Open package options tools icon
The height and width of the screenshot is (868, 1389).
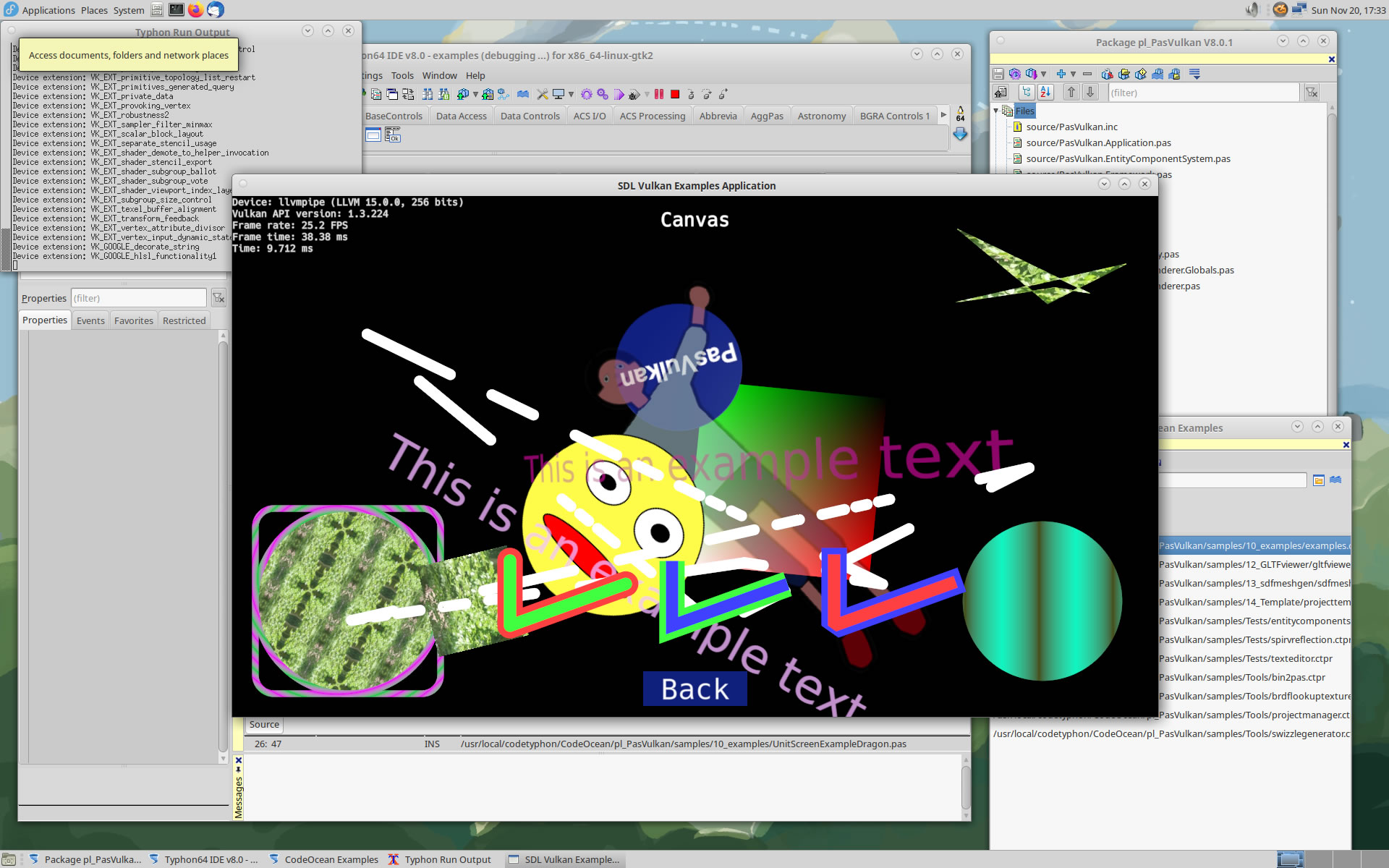[x=1107, y=74]
